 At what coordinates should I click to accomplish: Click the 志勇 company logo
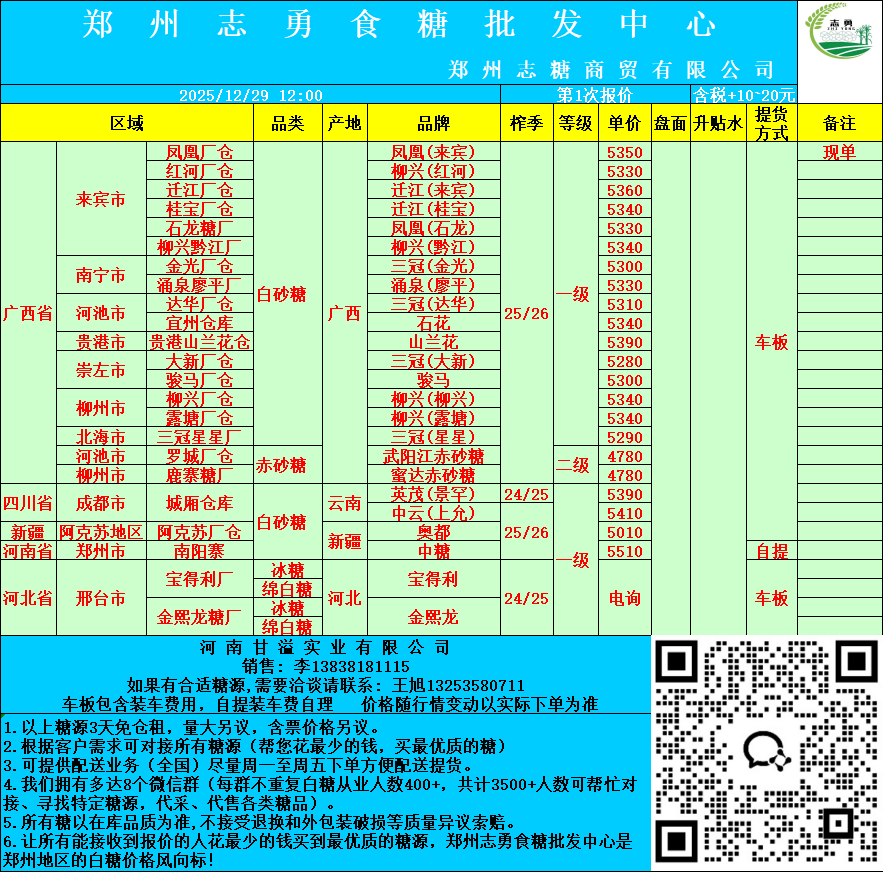click(840, 42)
